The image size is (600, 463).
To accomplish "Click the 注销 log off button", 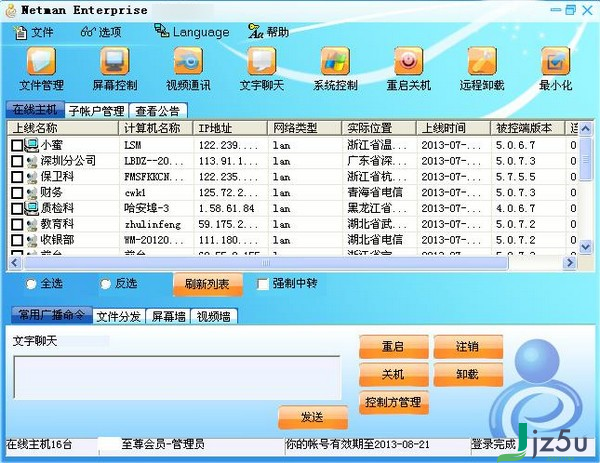I will coord(468,347).
